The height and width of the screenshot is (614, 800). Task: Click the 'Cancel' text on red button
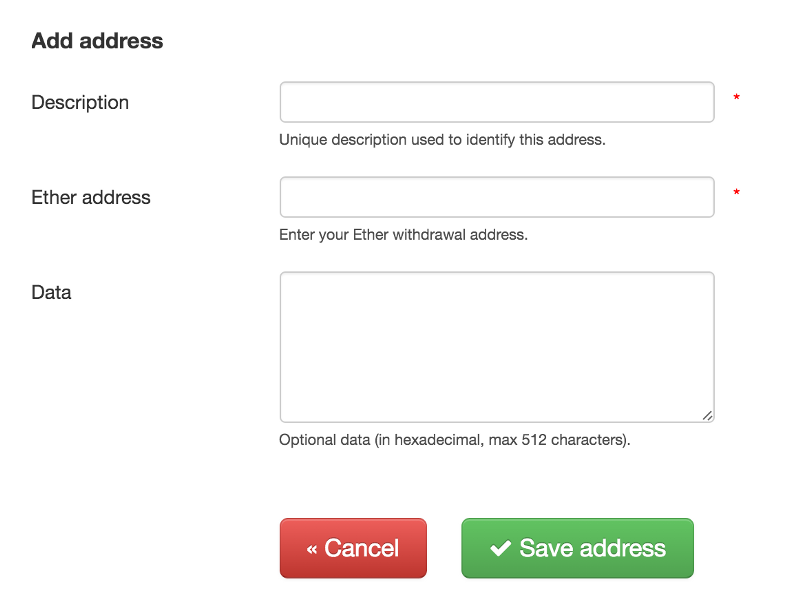(x=362, y=549)
